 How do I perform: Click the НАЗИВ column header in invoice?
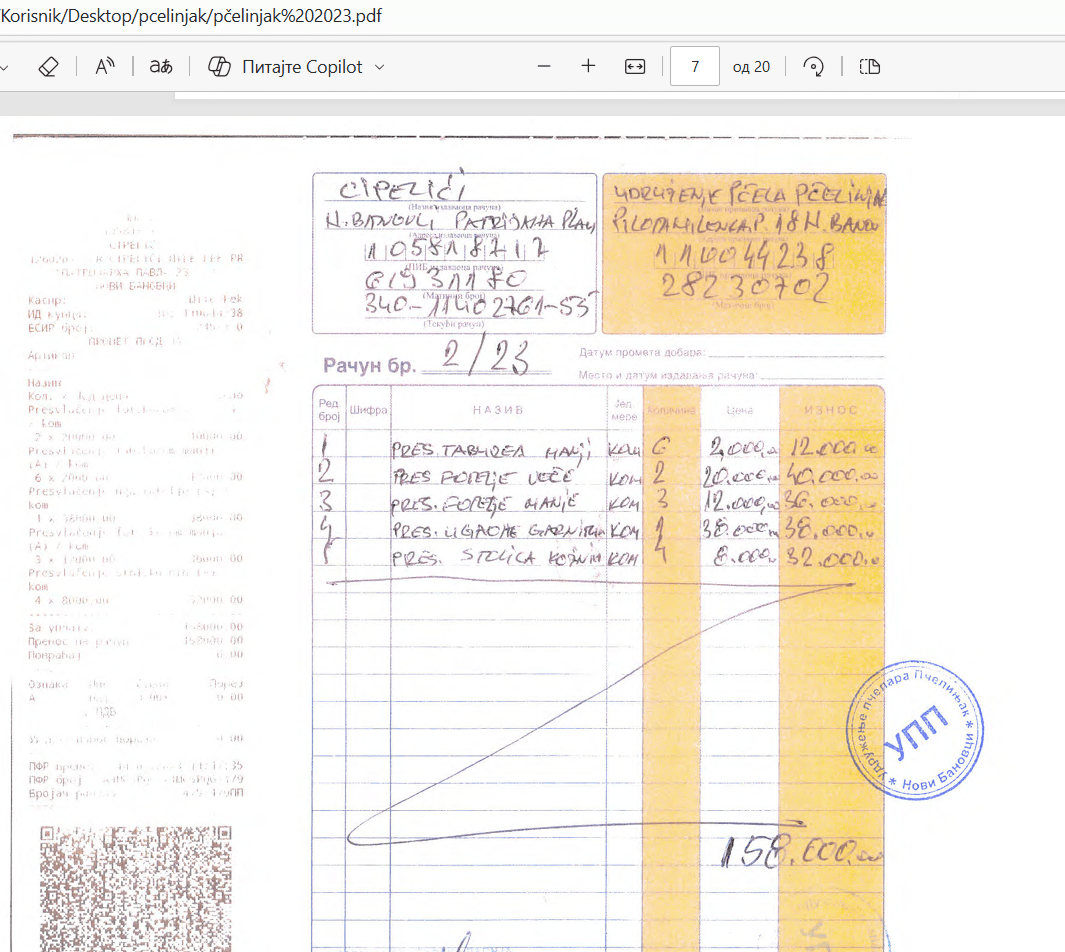498,410
